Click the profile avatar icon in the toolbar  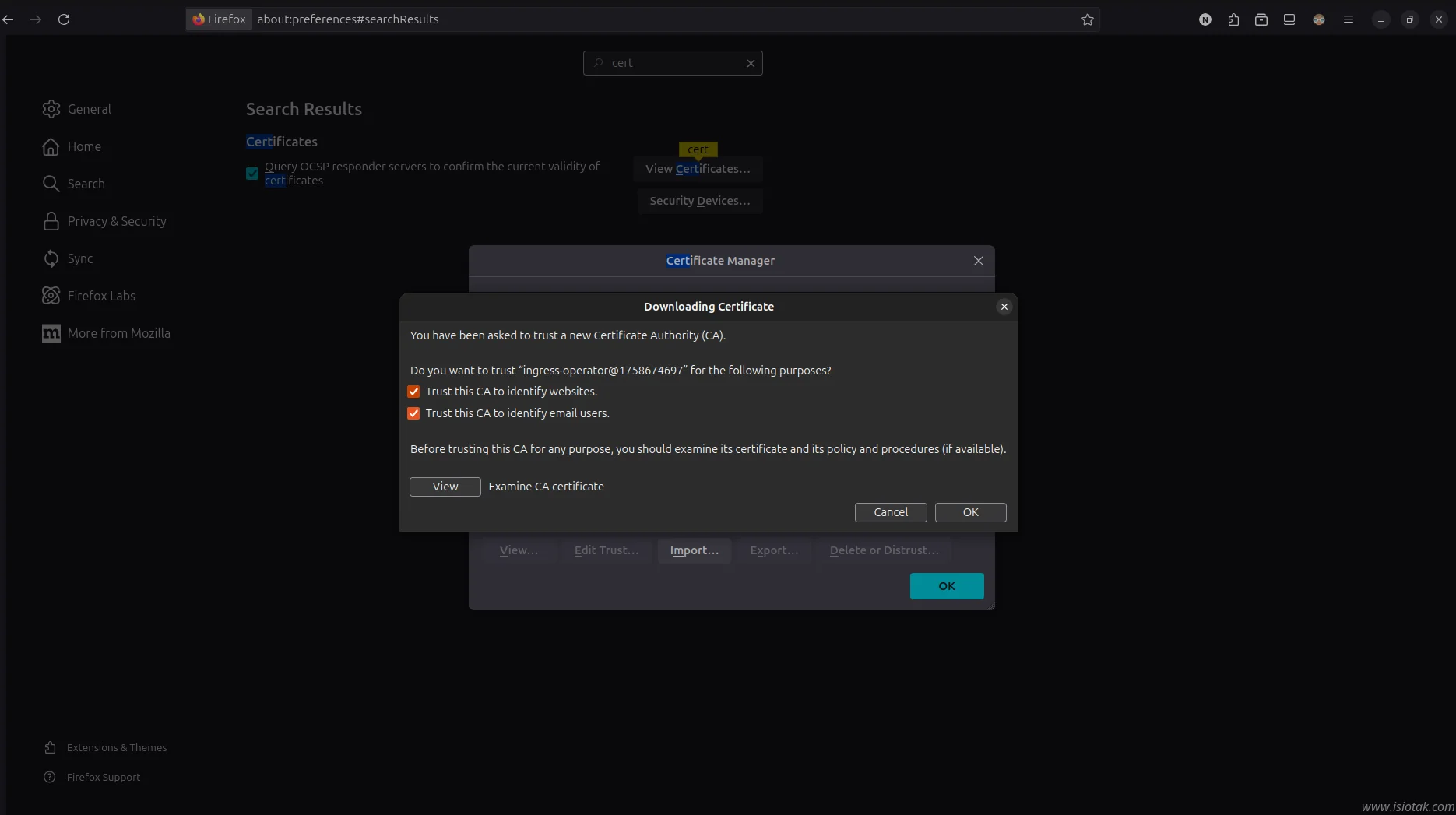click(x=1319, y=19)
